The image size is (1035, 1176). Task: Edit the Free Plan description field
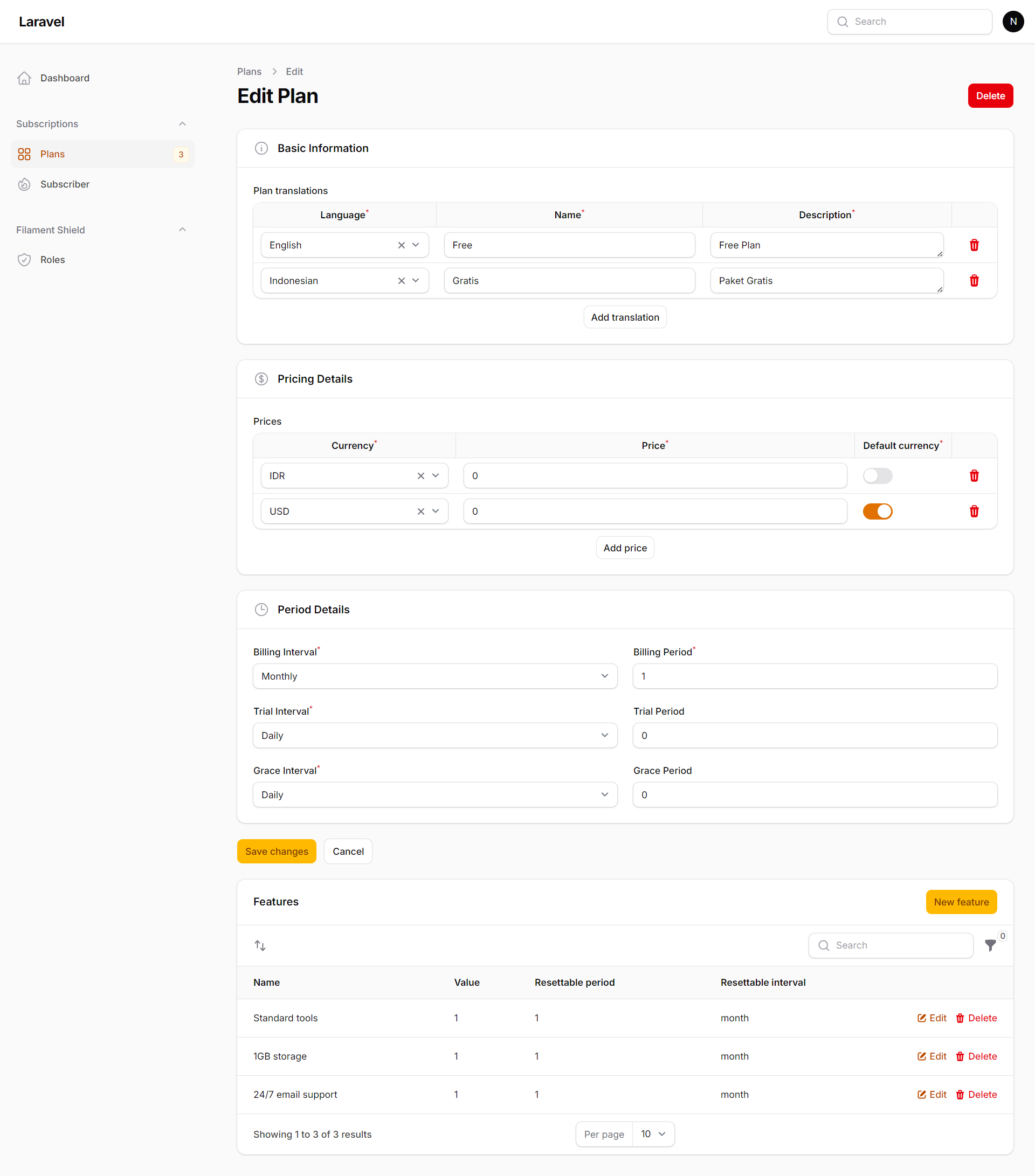[827, 245]
